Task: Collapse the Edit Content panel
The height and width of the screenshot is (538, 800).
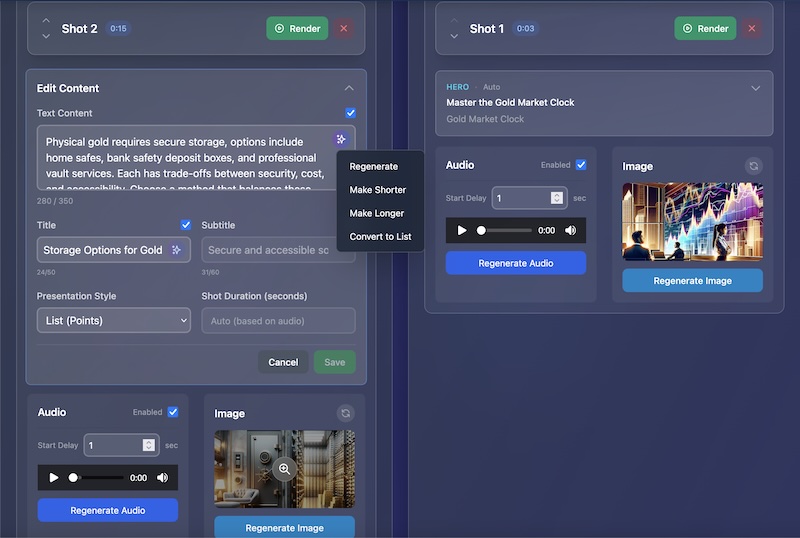Action: (x=349, y=88)
